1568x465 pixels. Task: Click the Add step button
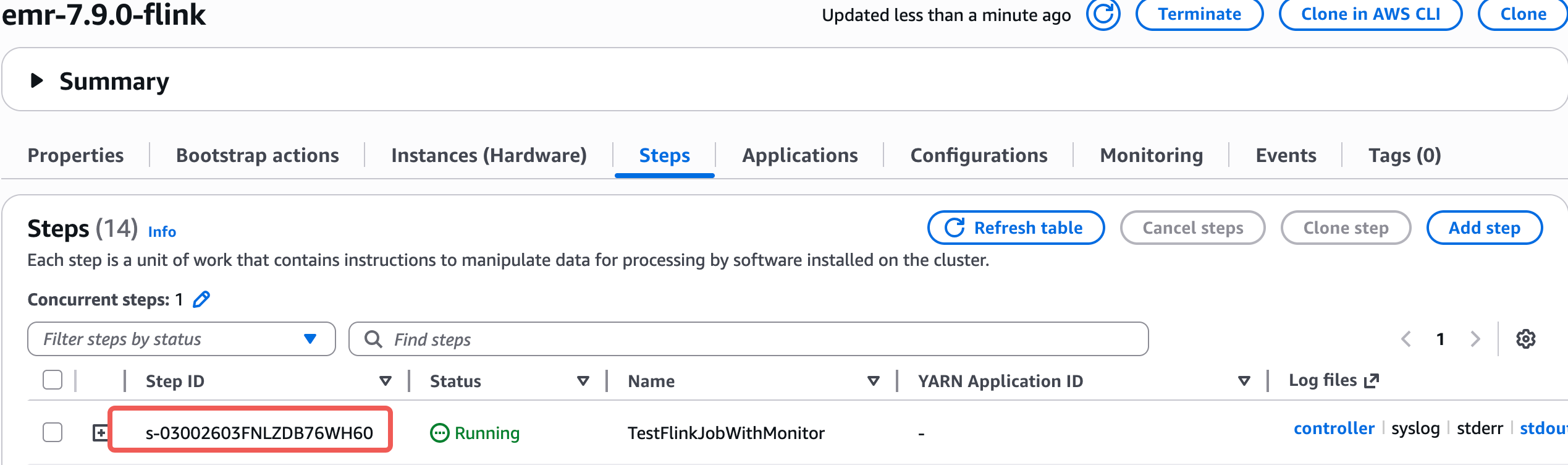tap(1484, 228)
